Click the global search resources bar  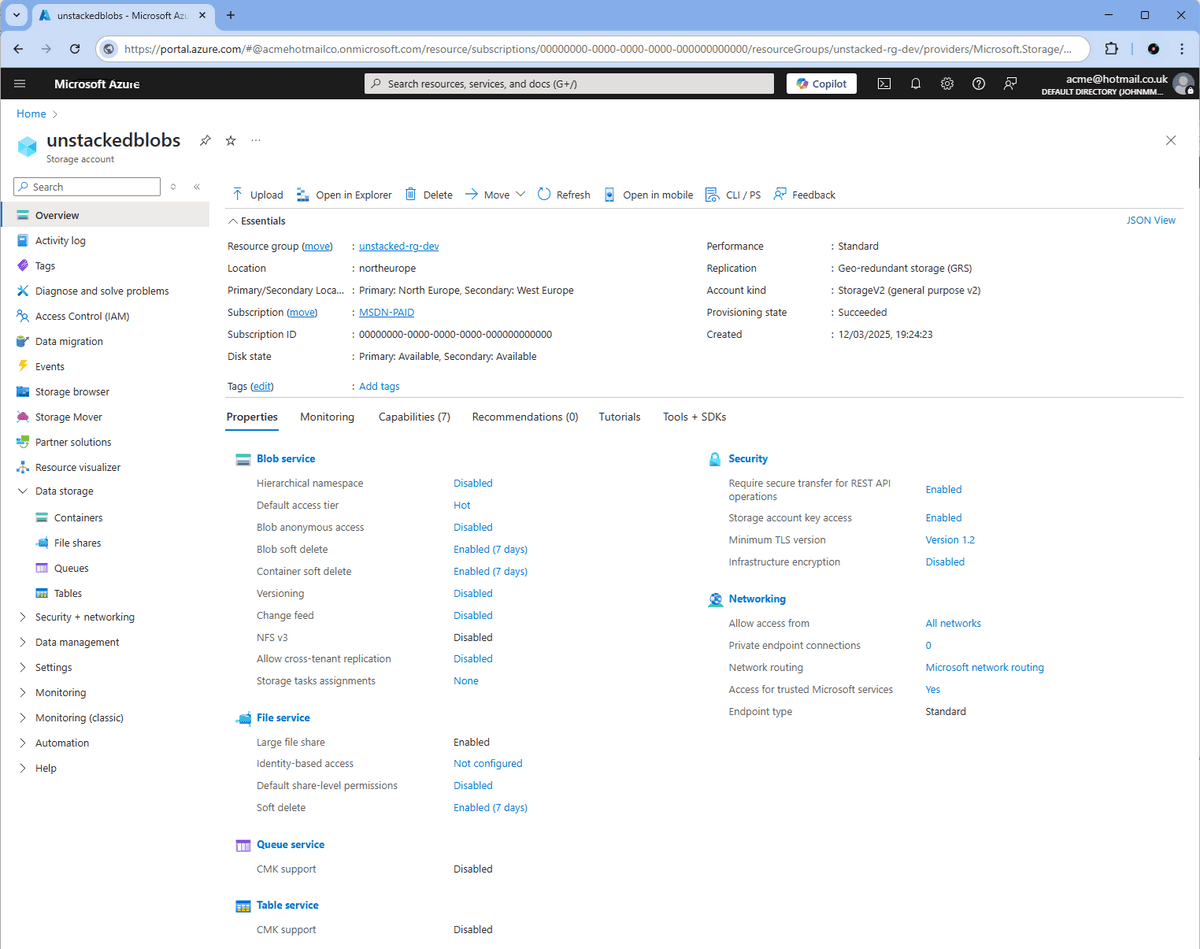click(x=568, y=84)
